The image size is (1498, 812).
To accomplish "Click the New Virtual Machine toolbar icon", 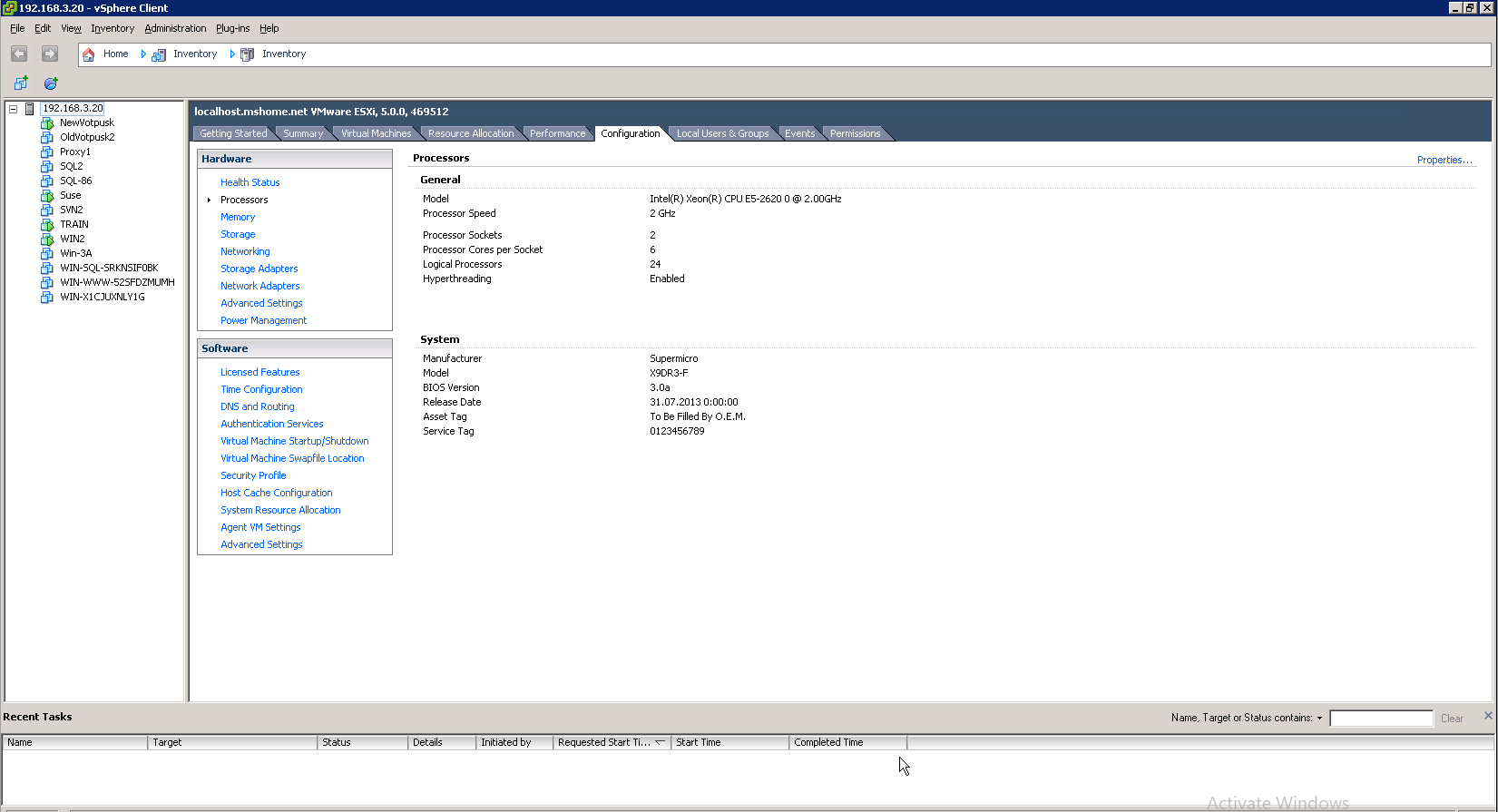I will click(x=21, y=83).
